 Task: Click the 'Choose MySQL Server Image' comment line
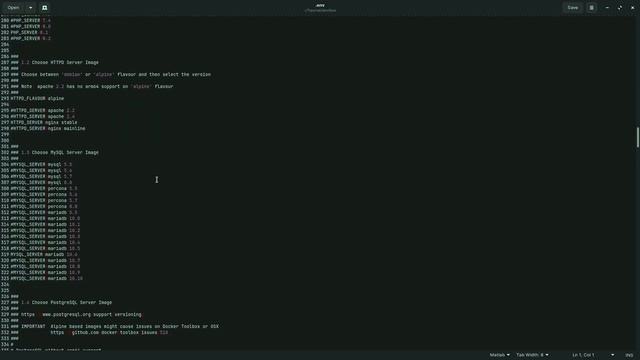point(55,152)
